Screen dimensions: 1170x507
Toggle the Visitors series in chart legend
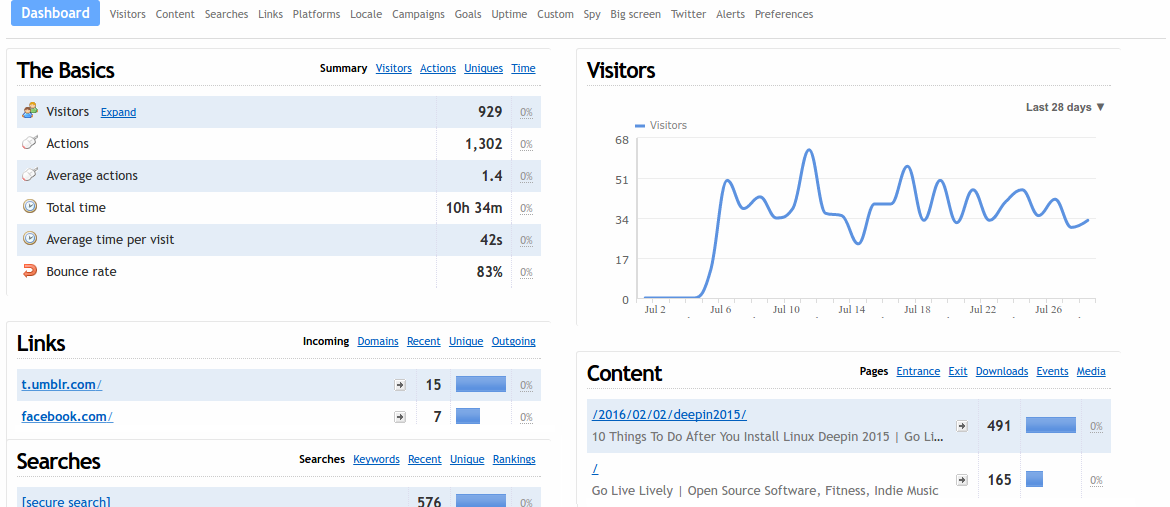[x=661, y=125]
